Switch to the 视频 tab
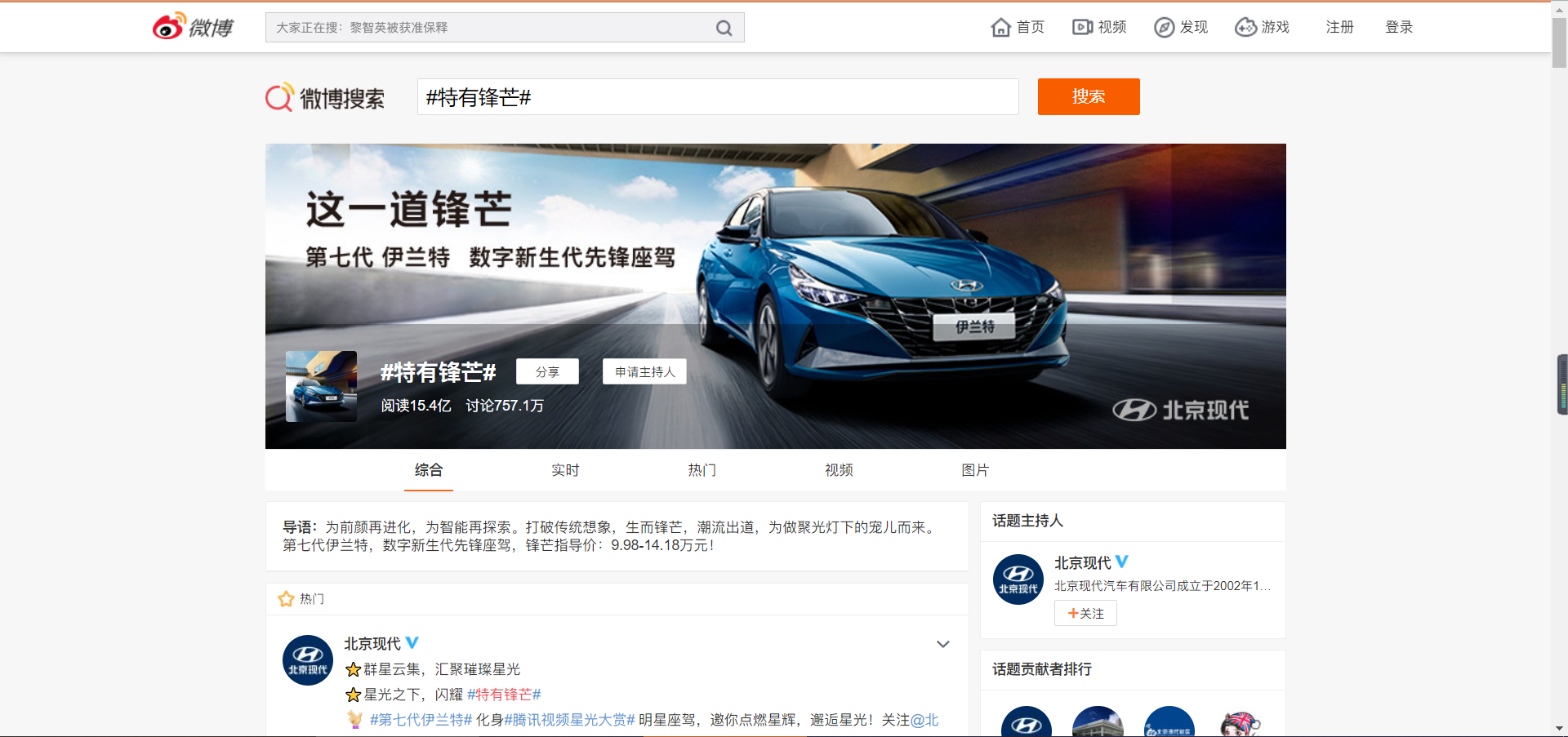Image resolution: width=1568 pixels, height=737 pixels. coord(839,470)
